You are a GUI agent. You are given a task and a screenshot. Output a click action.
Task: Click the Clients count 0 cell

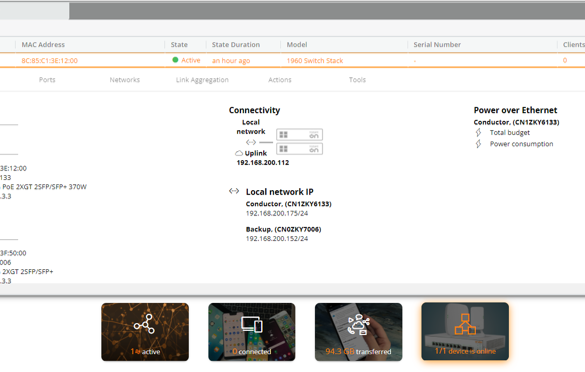(x=565, y=60)
